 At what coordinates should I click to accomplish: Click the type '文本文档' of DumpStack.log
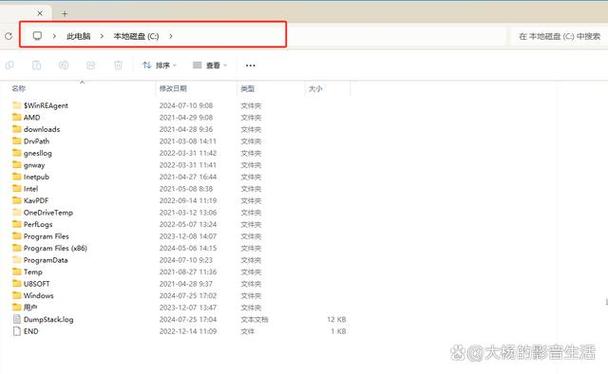tap(254, 319)
